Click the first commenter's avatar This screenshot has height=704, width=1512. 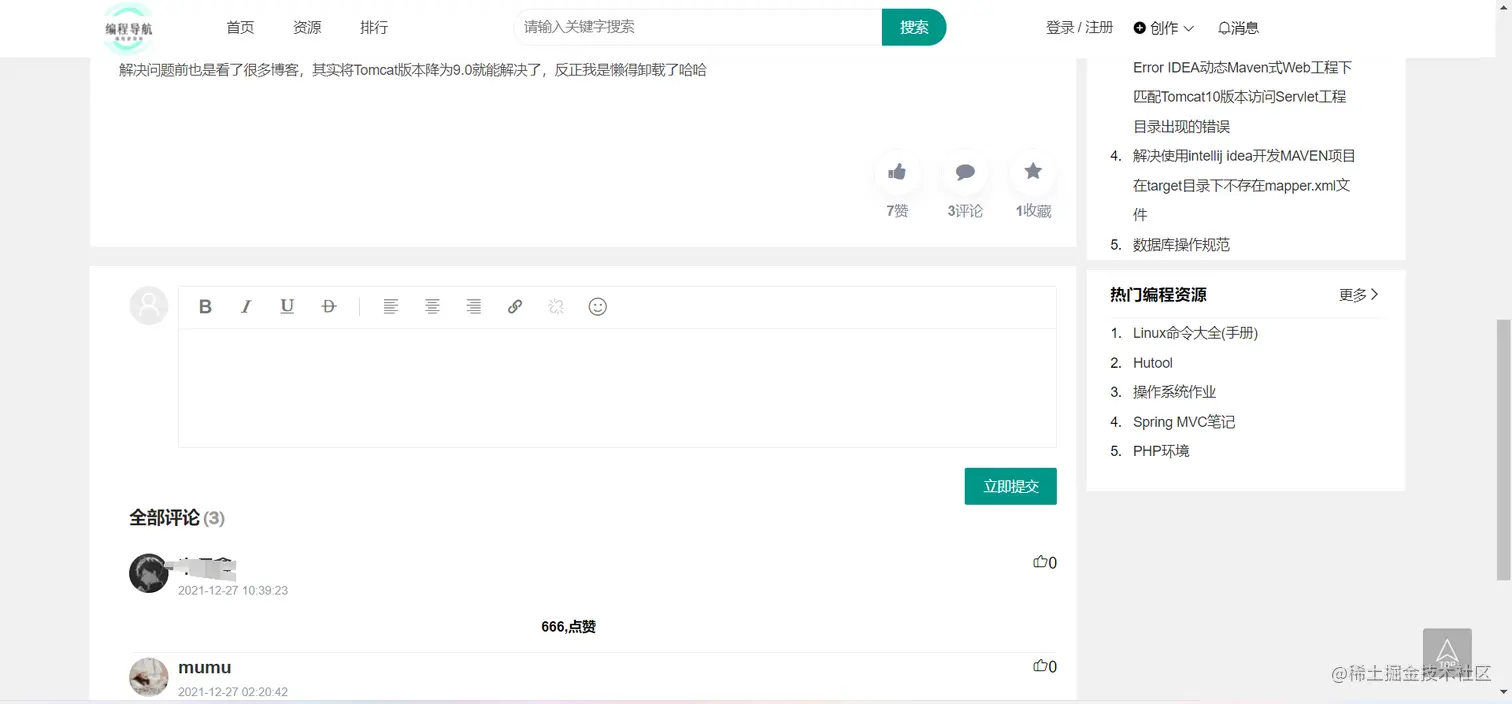(x=149, y=573)
